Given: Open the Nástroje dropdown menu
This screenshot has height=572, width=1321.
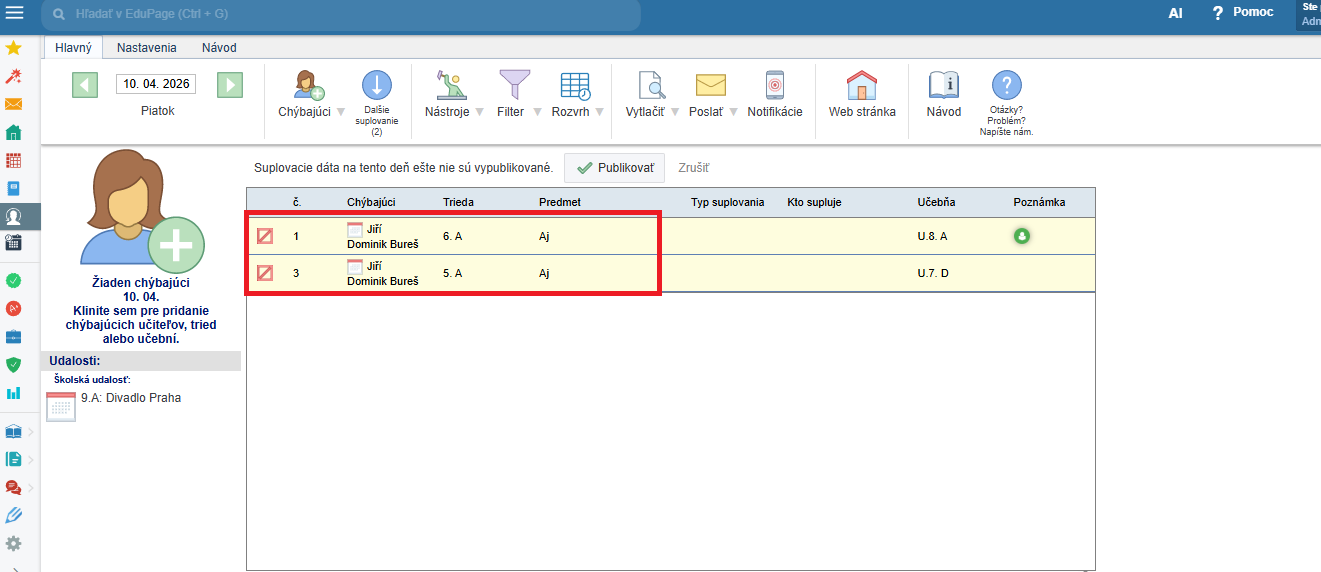Looking at the screenshot, I should [478, 112].
